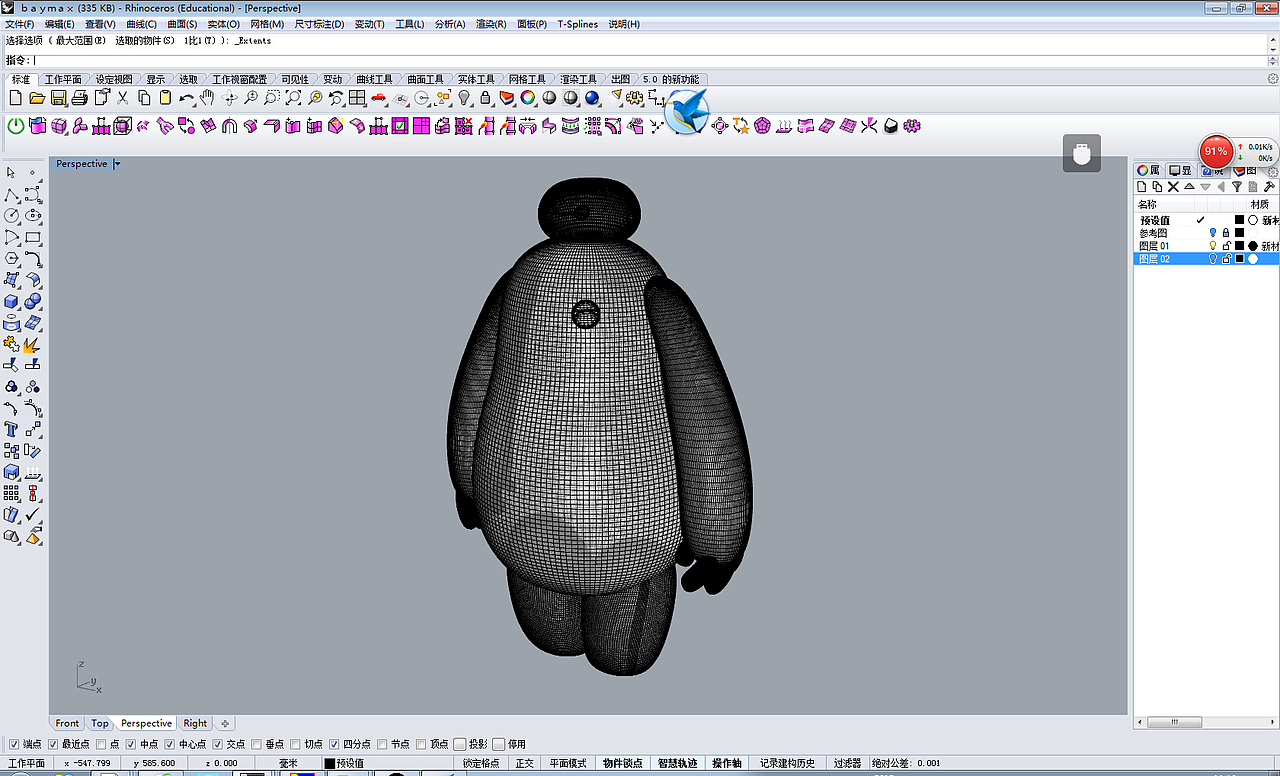Image resolution: width=1280 pixels, height=776 pixels.
Task: Click the green power button T-Splines icon
Action: coord(16,126)
